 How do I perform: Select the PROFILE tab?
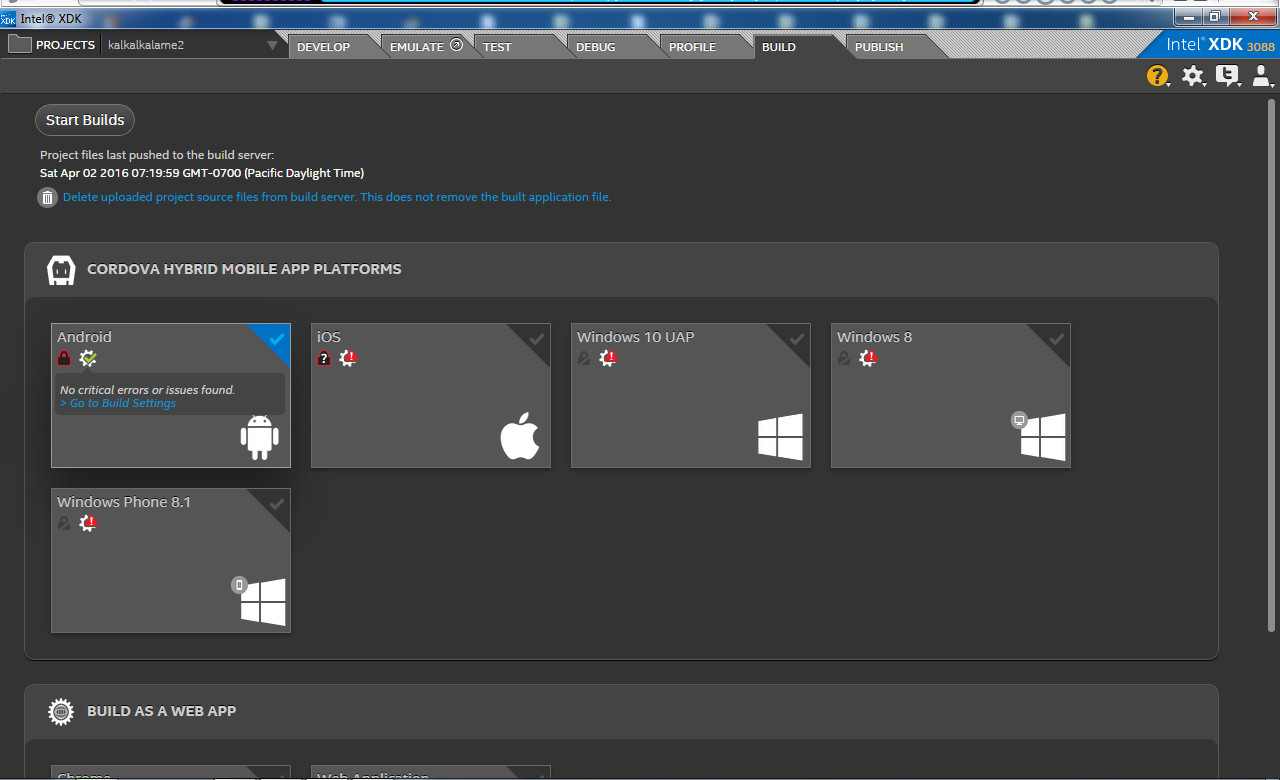click(692, 47)
